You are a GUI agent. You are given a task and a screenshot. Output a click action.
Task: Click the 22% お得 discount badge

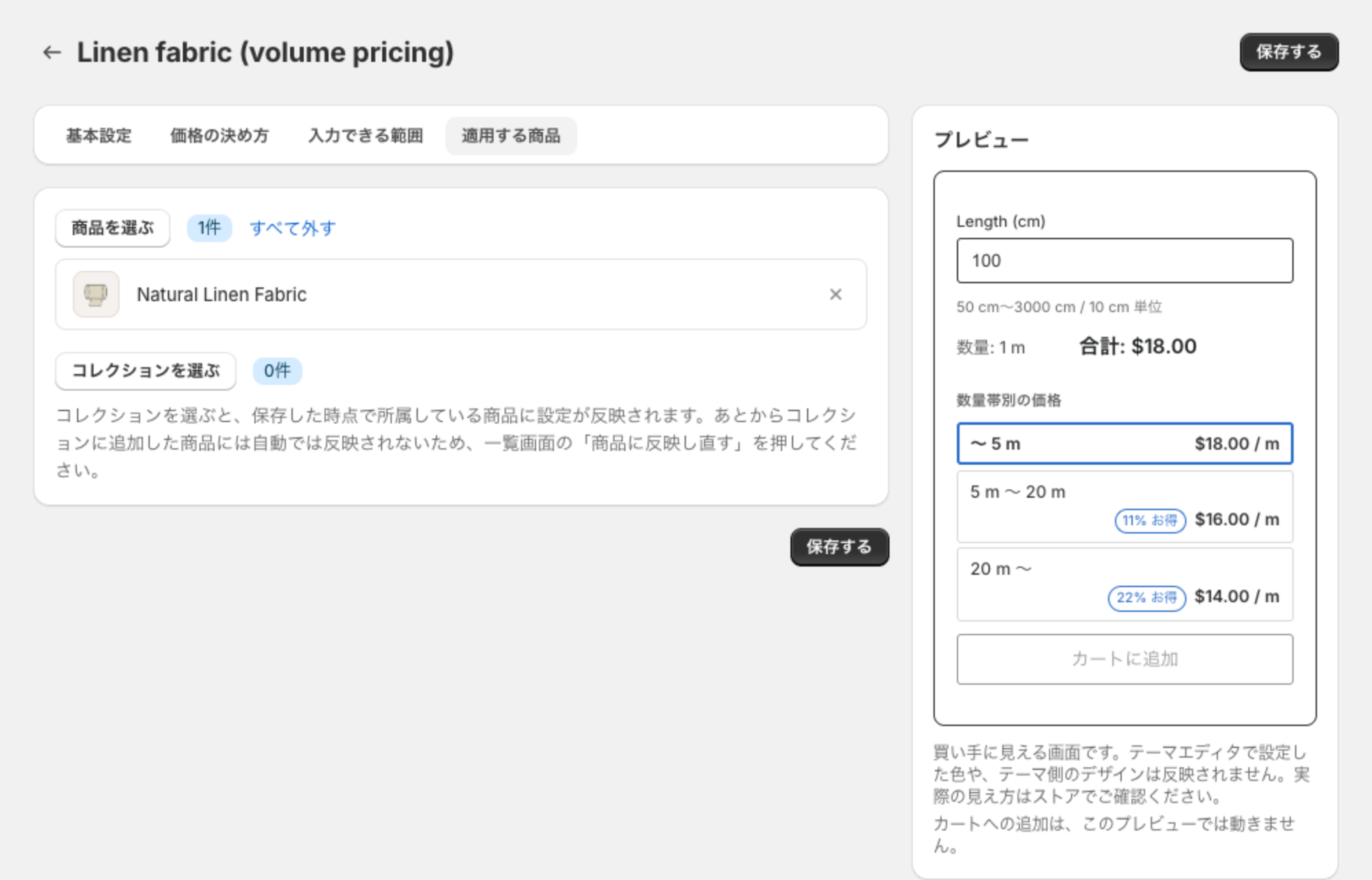1147,597
